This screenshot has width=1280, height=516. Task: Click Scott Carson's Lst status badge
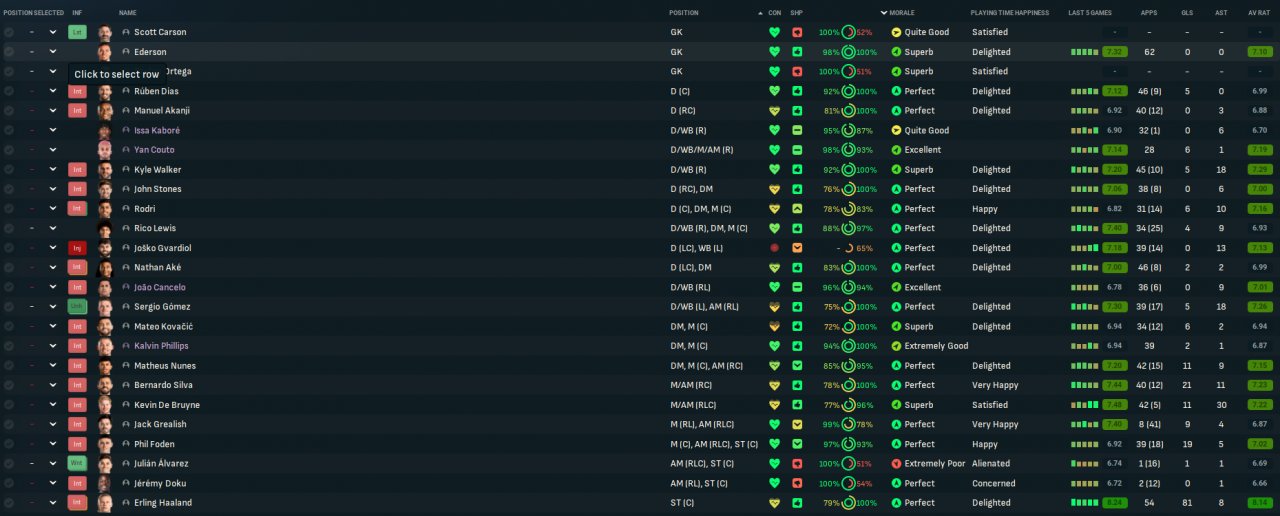77,32
